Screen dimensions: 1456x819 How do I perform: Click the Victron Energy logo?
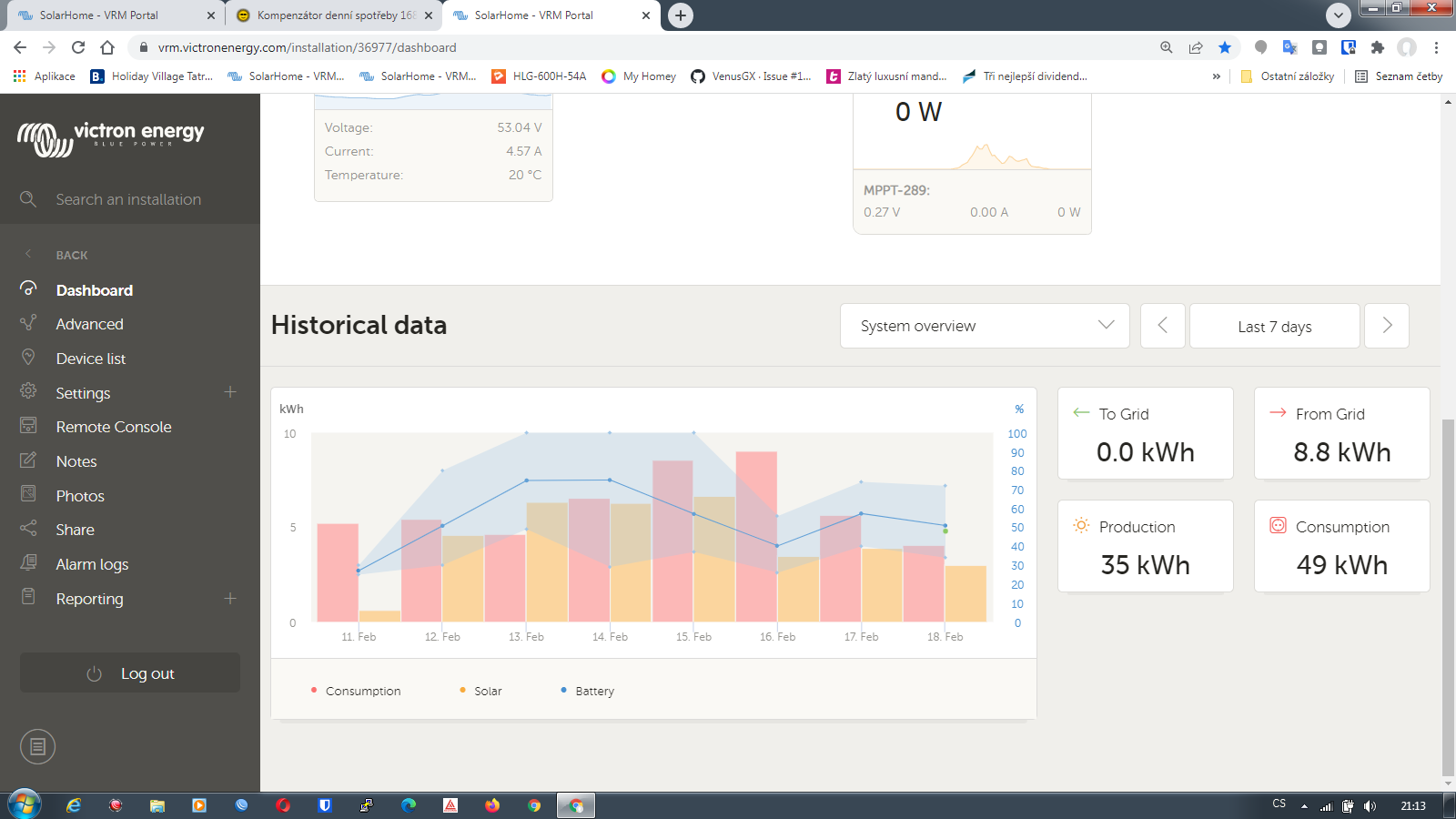tap(111, 137)
